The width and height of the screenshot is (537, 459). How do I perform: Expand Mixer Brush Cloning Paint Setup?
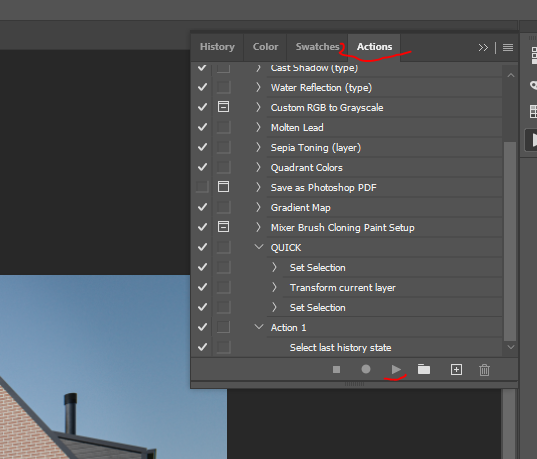click(258, 227)
